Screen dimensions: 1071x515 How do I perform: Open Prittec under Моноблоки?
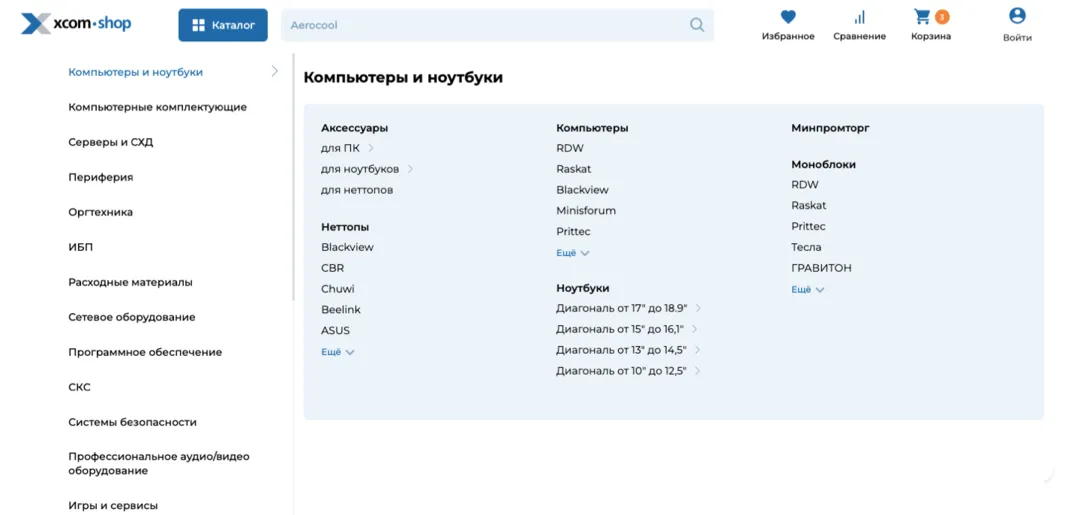tap(808, 226)
